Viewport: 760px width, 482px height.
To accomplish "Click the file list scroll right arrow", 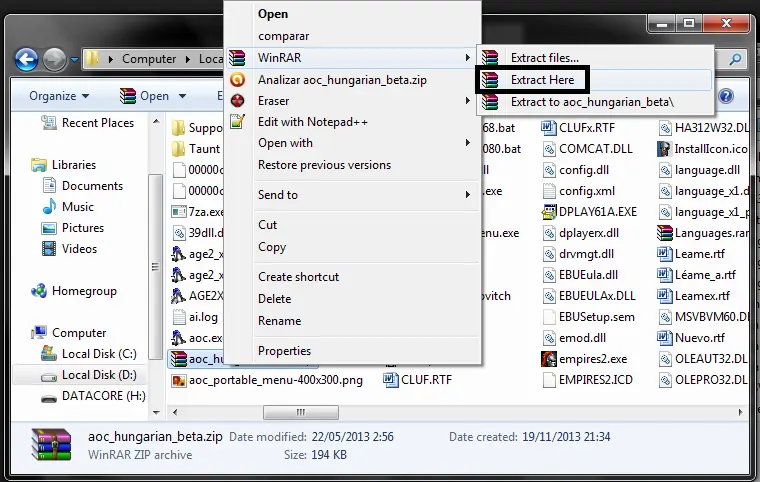I will 740,413.
